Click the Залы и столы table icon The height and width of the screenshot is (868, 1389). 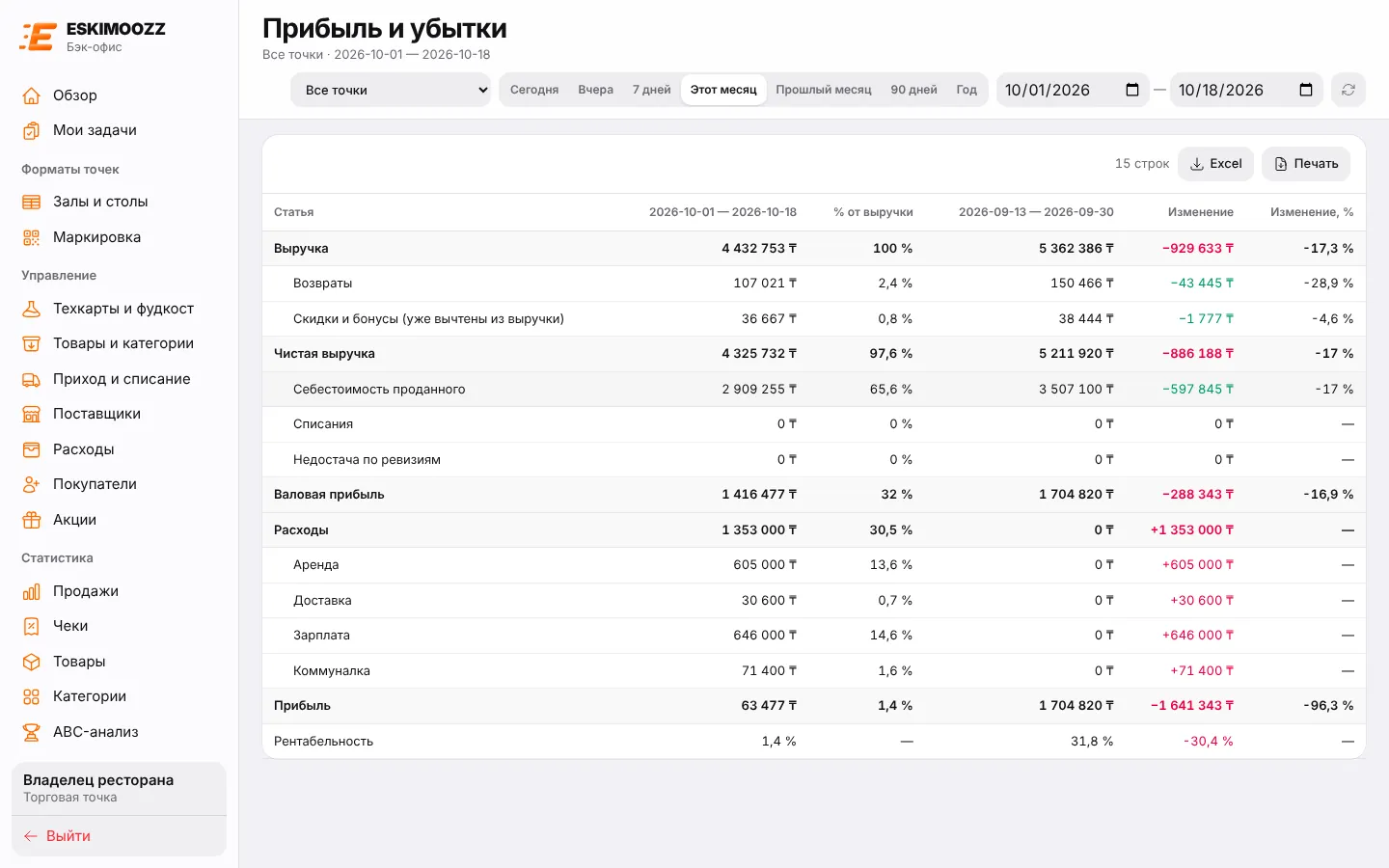pyautogui.click(x=32, y=202)
